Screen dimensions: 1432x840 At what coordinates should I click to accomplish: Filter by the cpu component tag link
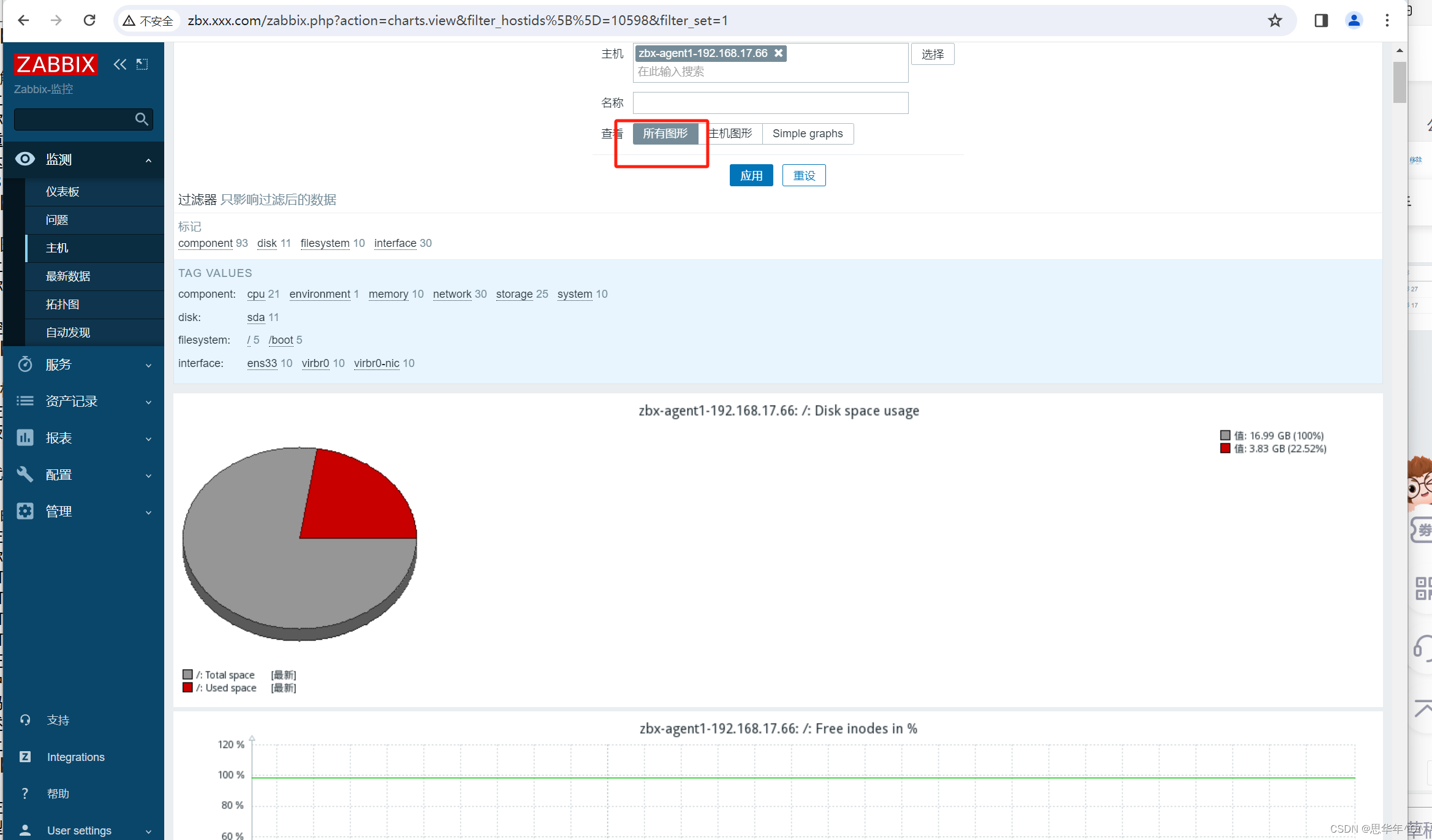coord(256,294)
